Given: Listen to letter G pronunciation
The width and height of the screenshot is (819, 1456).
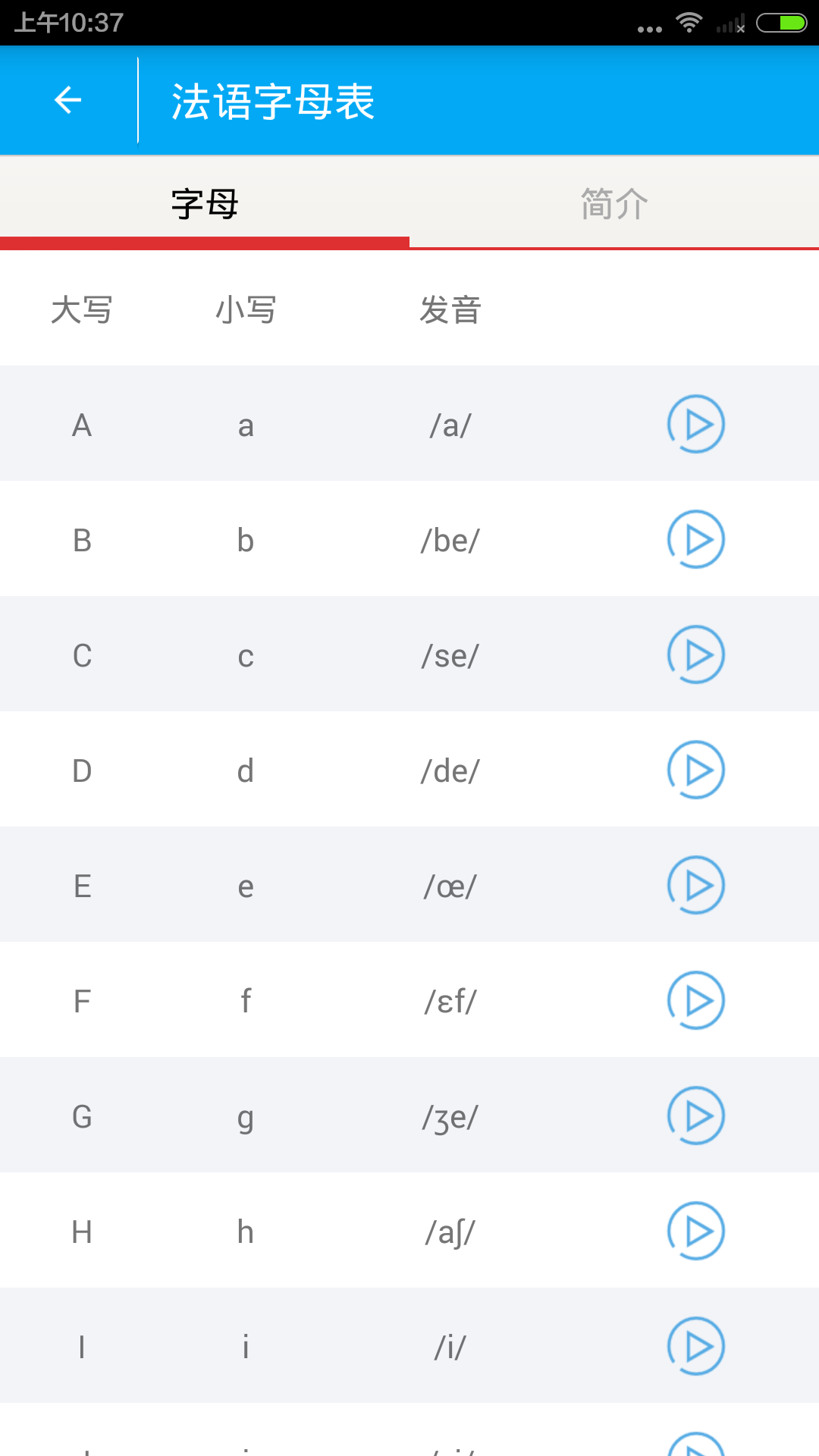Looking at the screenshot, I should click(695, 1116).
